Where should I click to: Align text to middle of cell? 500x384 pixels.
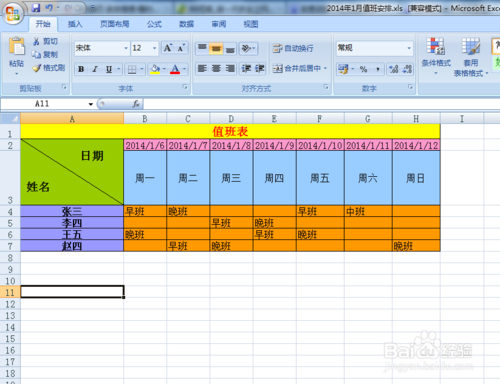(x=216, y=48)
